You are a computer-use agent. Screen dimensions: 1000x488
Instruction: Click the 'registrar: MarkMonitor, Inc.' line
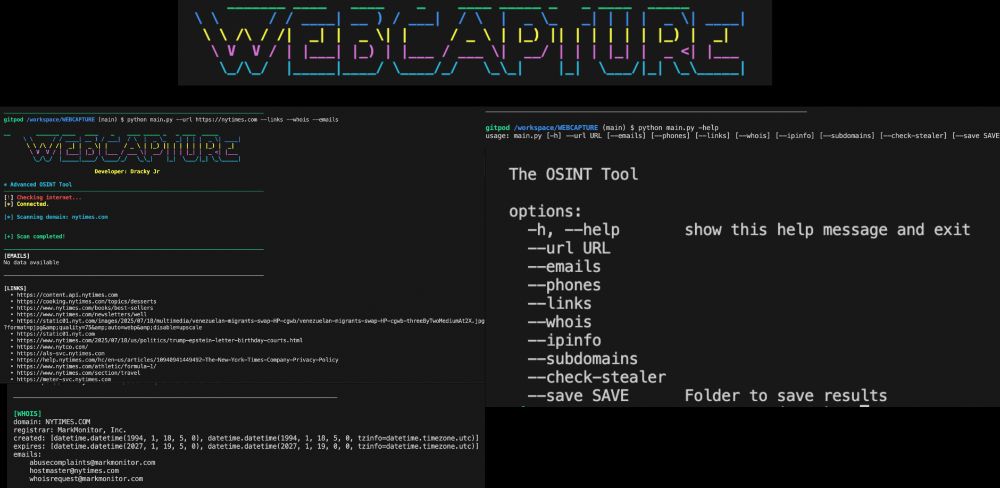pos(70,430)
